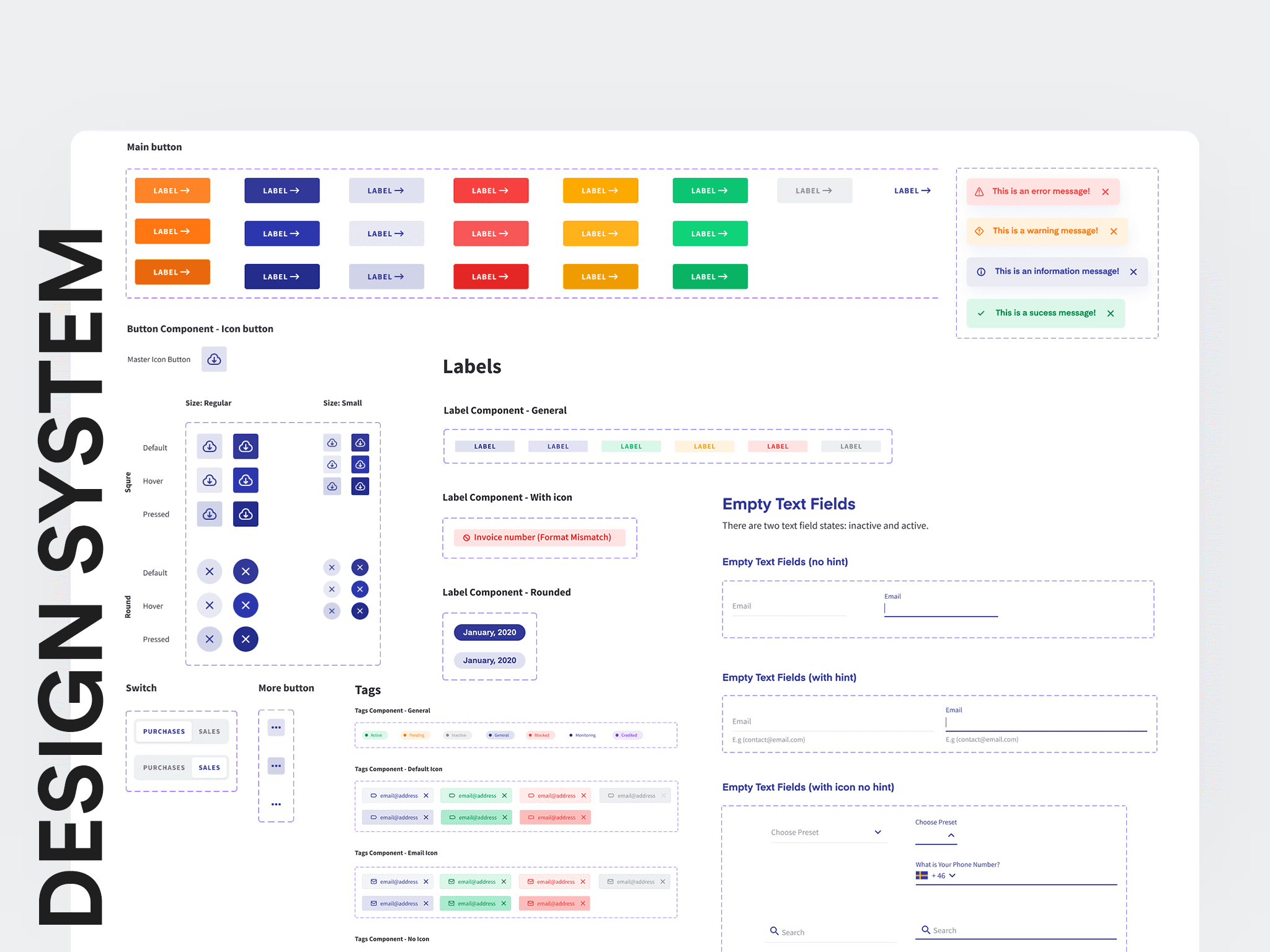Viewport: 1270px width, 952px height.
Task: Click the green LABEL chip in Label Component - General
Action: [x=631, y=446]
